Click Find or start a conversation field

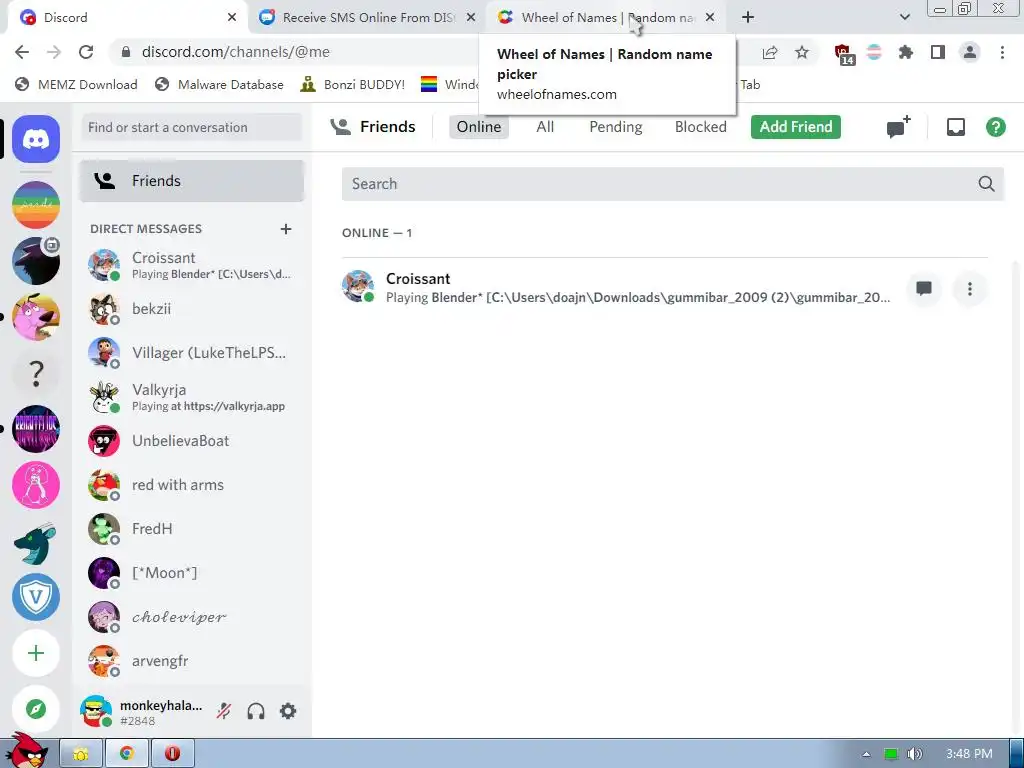(192, 127)
